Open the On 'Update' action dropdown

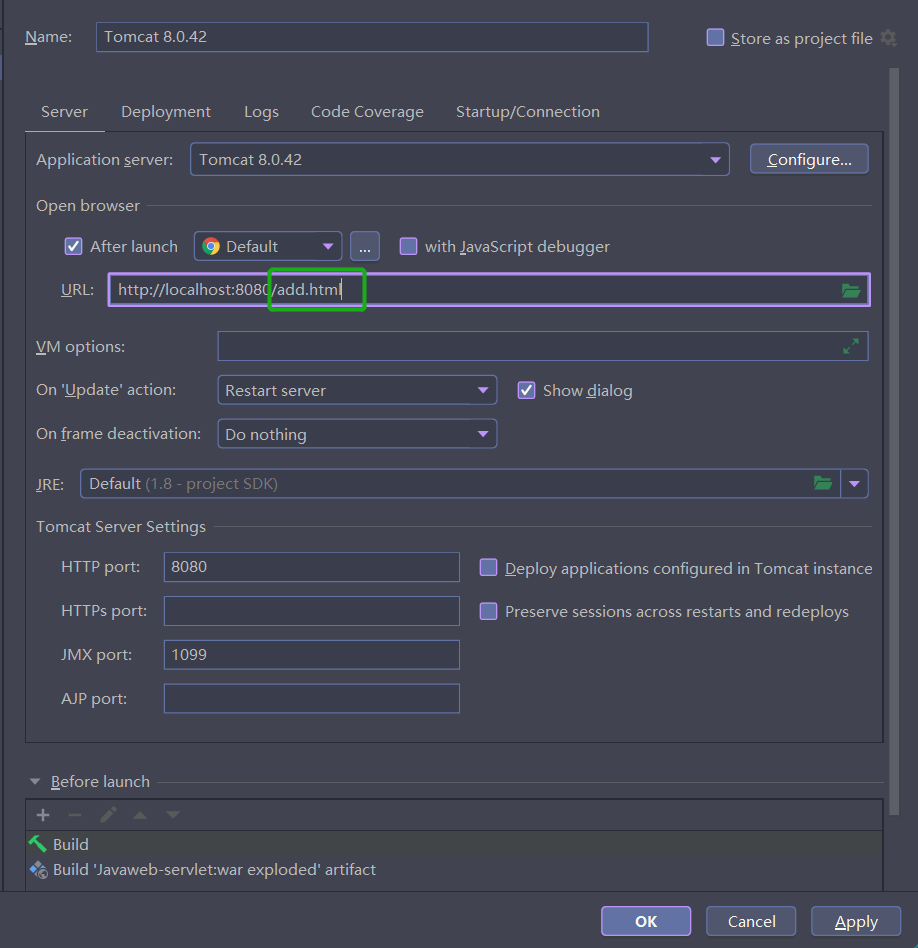point(357,390)
